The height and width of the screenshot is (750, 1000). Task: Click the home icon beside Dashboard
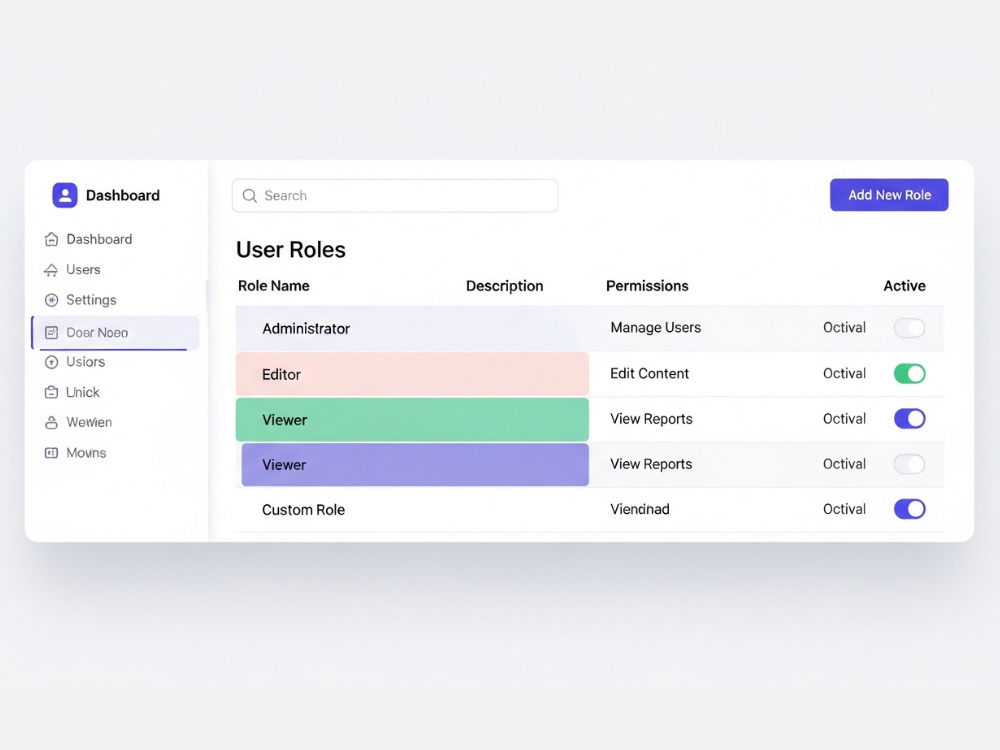[51, 240]
